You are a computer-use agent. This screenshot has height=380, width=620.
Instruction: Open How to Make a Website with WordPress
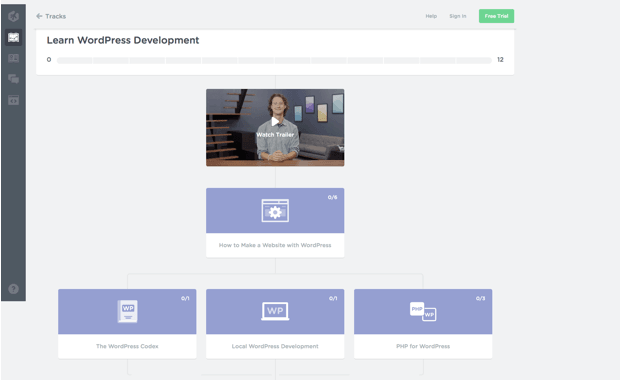click(275, 245)
